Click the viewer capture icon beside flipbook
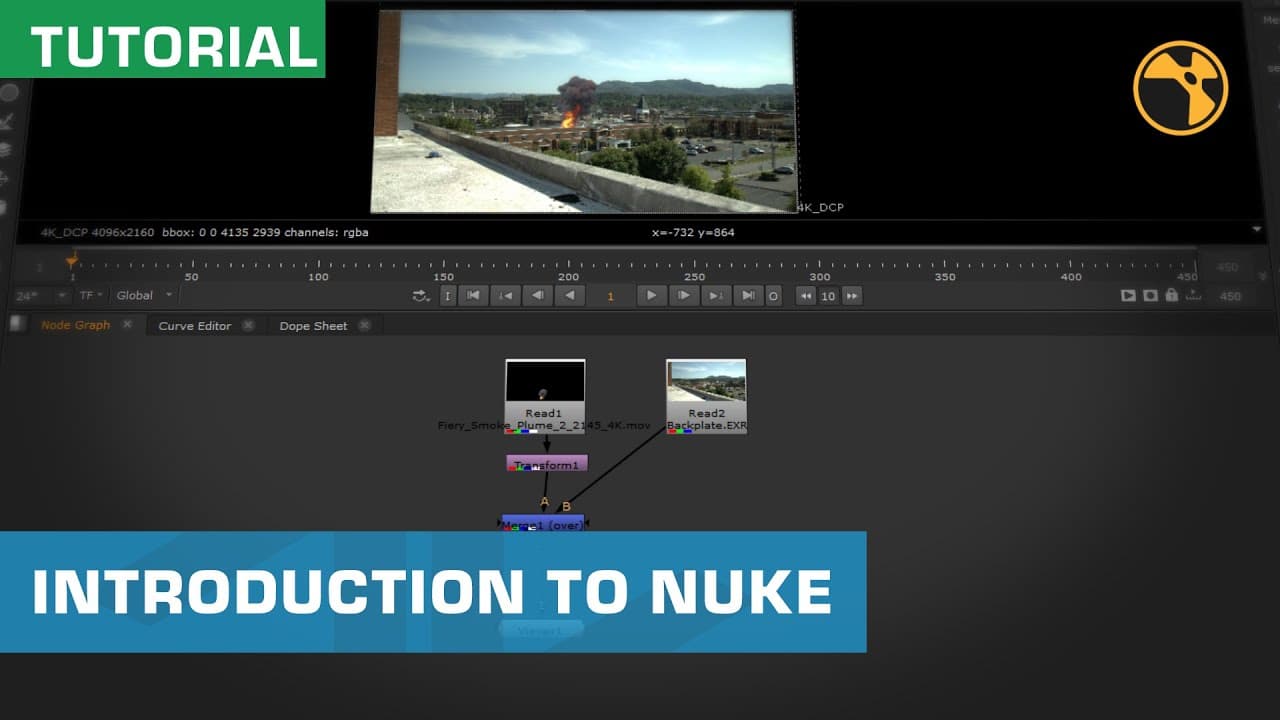 click(x=1150, y=296)
